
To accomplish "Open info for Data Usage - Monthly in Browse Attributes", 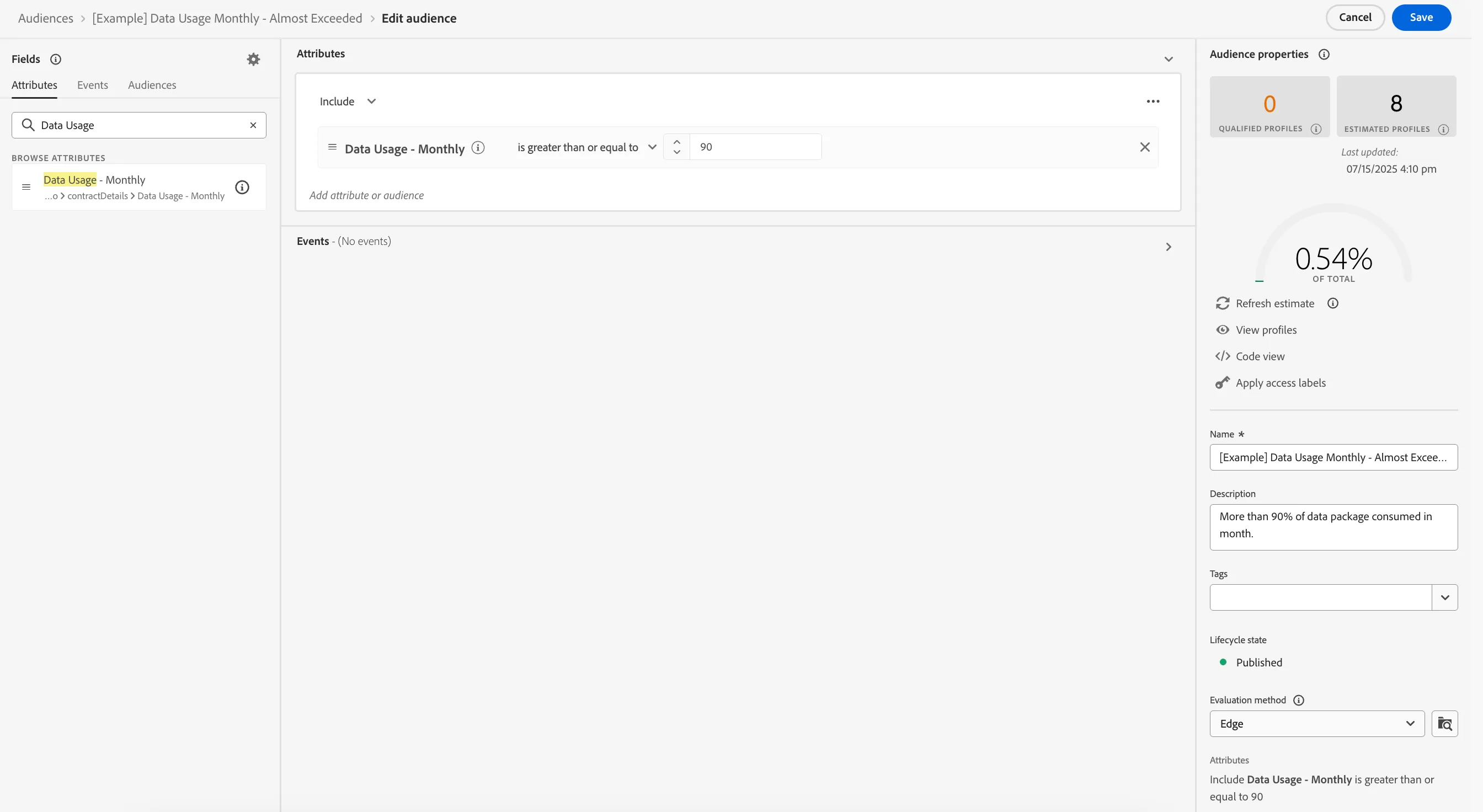I will (x=242, y=187).
